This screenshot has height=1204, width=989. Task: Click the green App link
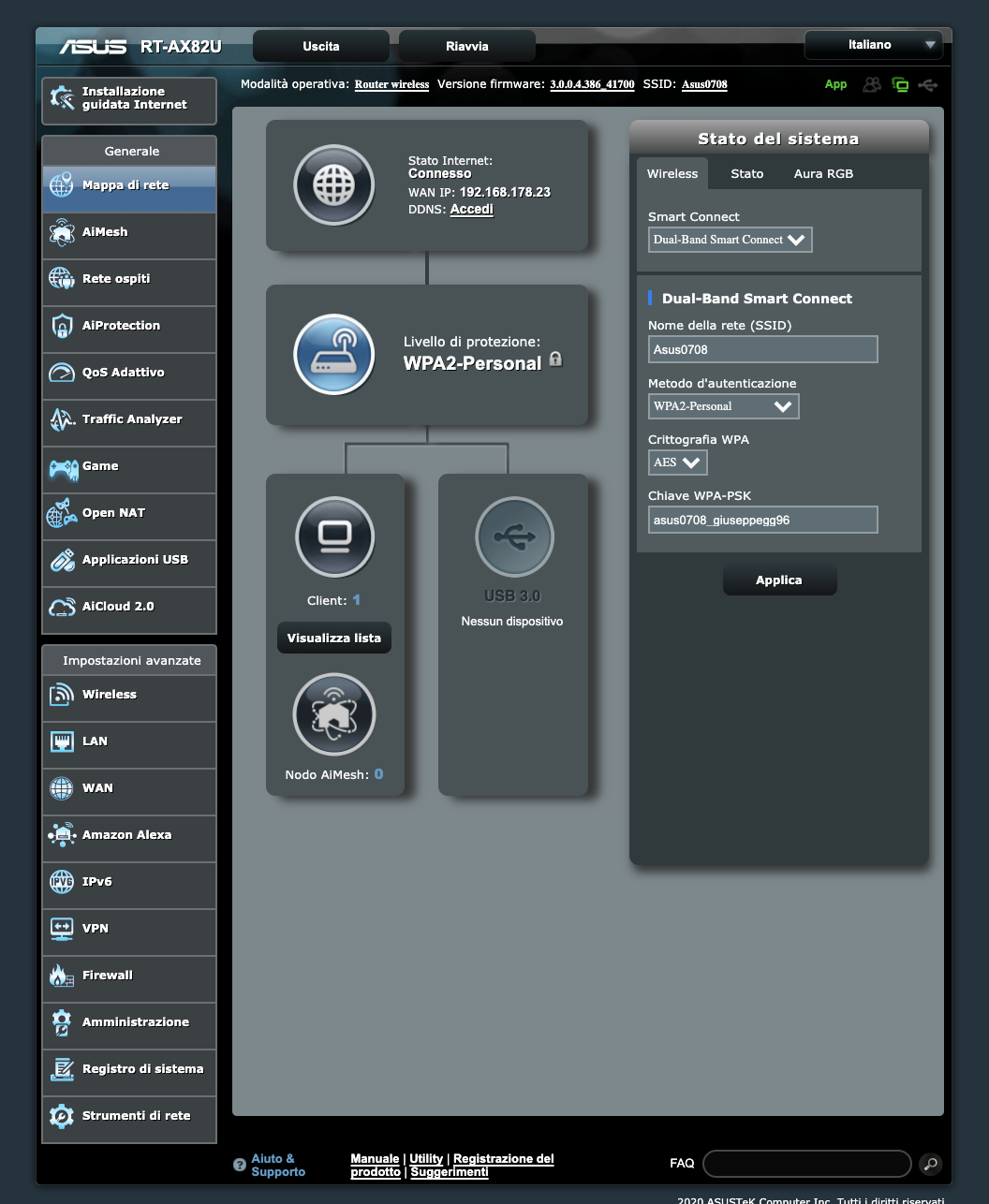point(835,84)
